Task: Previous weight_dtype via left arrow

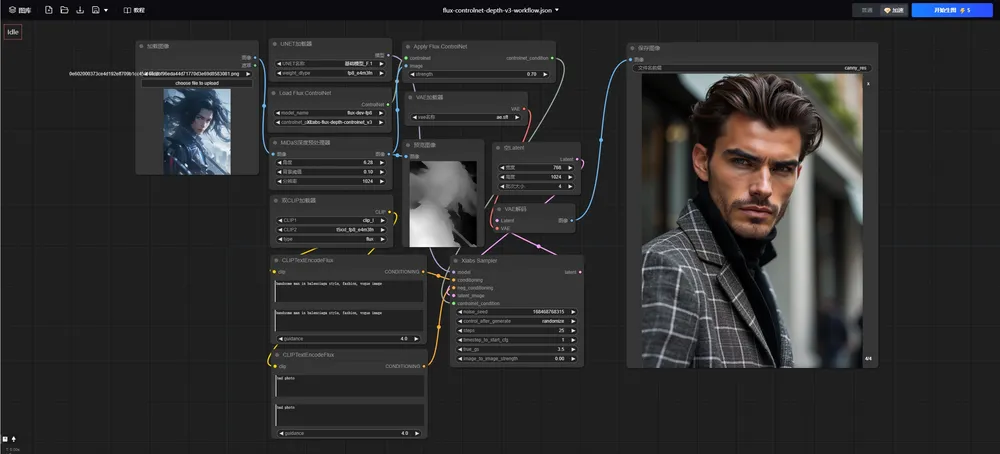Action: coord(279,73)
